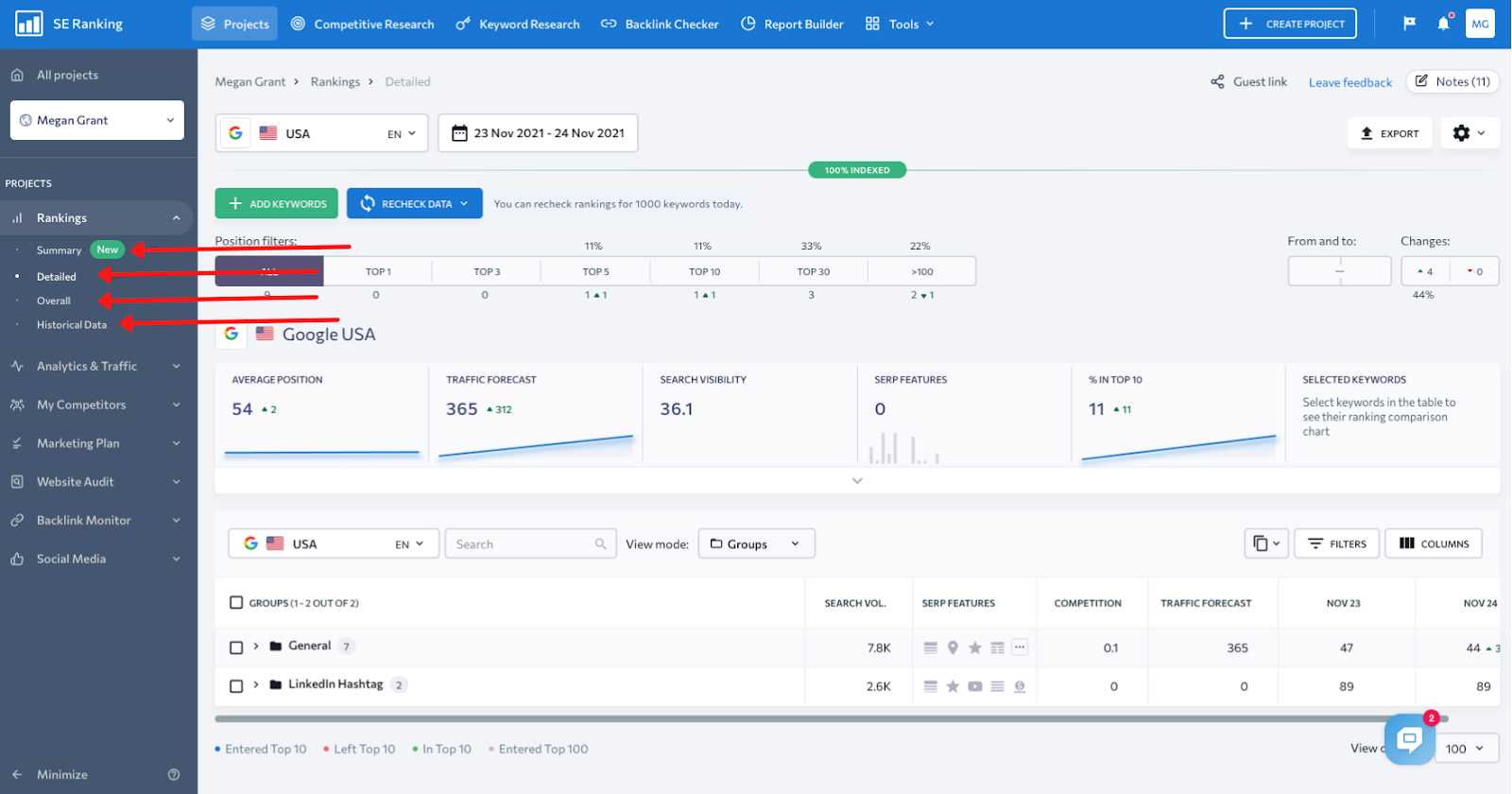Image resolution: width=1512 pixels, height=794 pixels.
Task: Open the settings gear menu
Action: [1469, 133]
